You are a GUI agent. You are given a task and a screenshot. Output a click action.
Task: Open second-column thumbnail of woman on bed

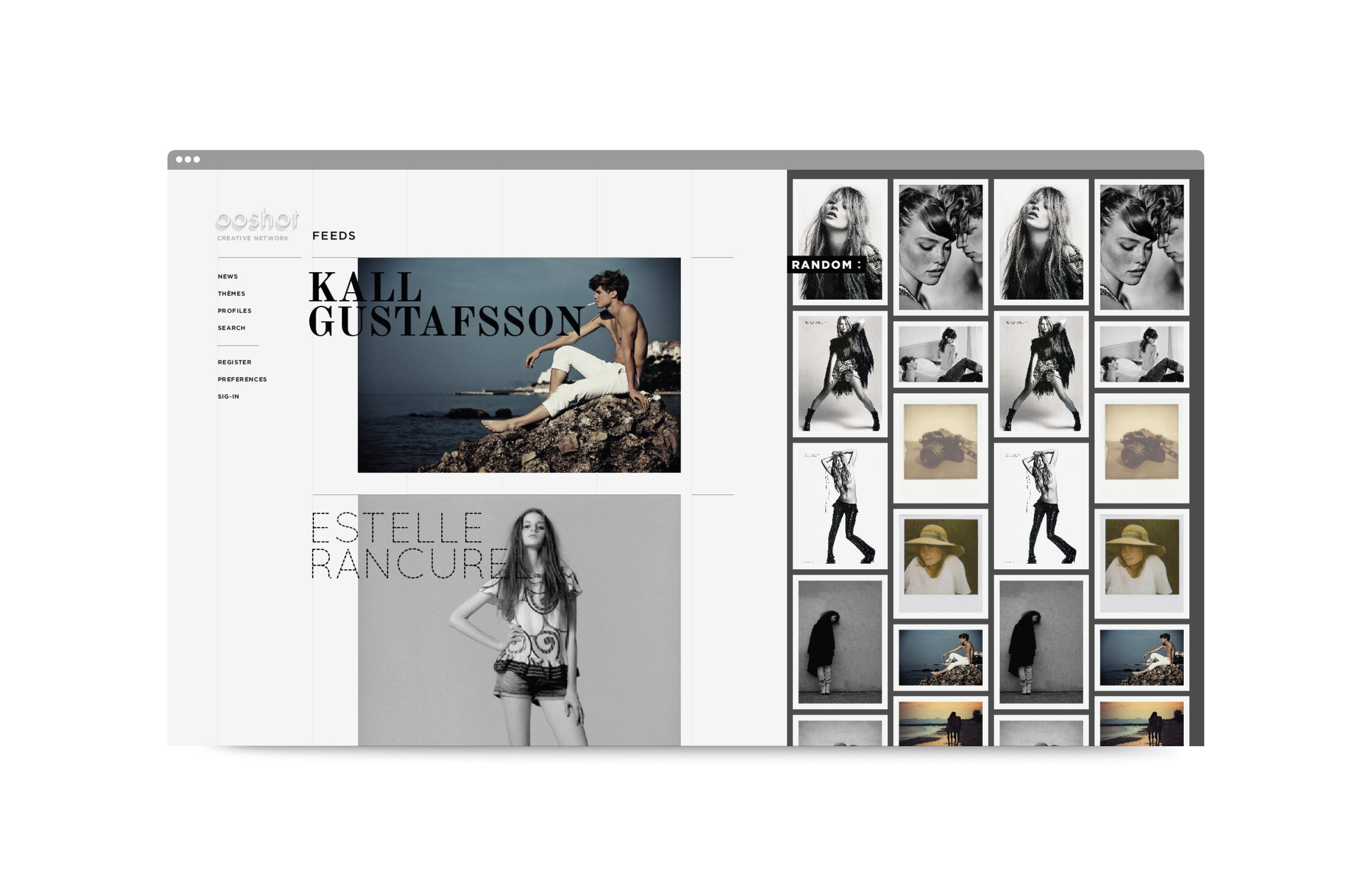click(940, 354)
